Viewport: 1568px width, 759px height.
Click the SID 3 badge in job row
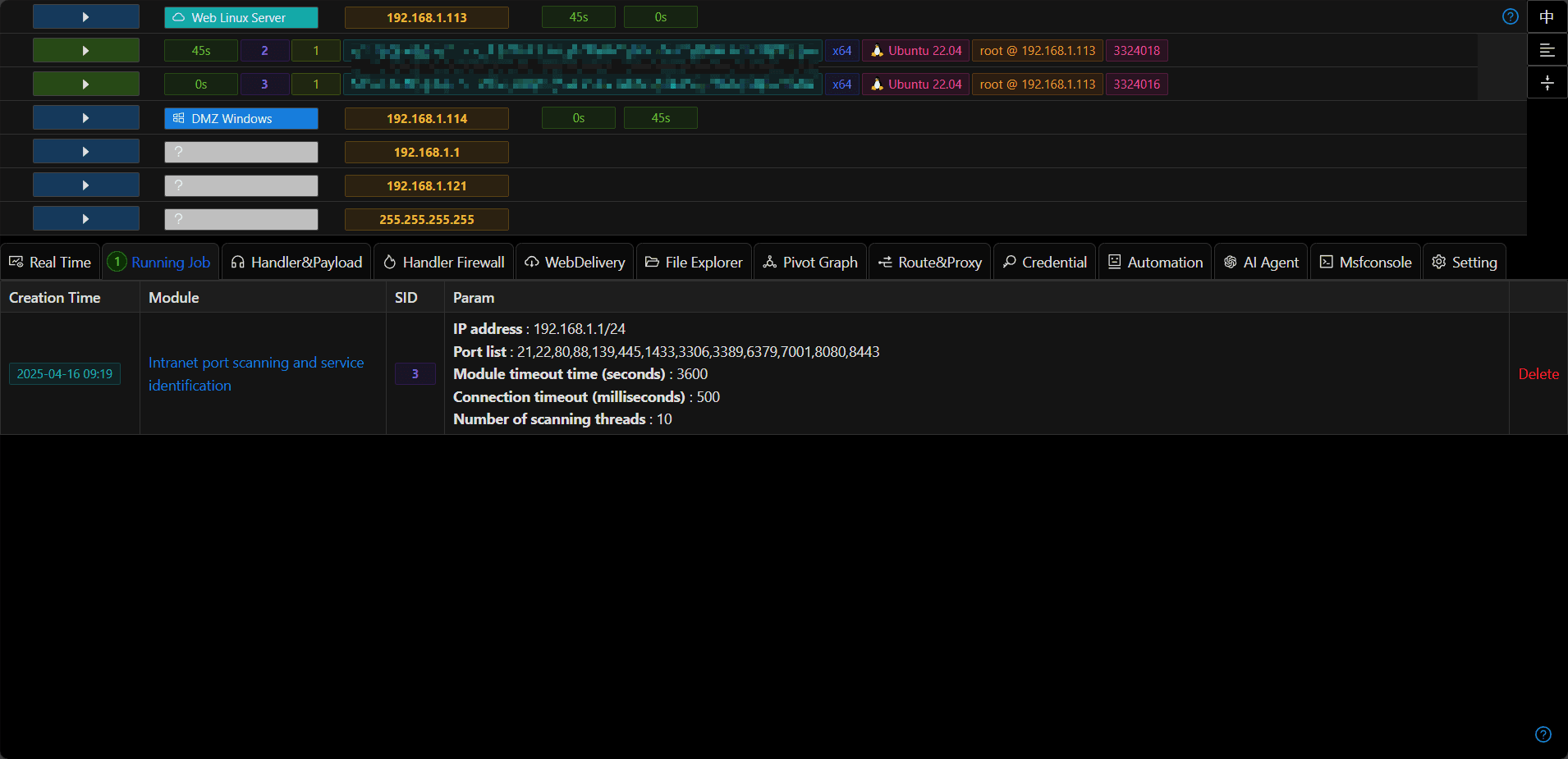point(415,374)
